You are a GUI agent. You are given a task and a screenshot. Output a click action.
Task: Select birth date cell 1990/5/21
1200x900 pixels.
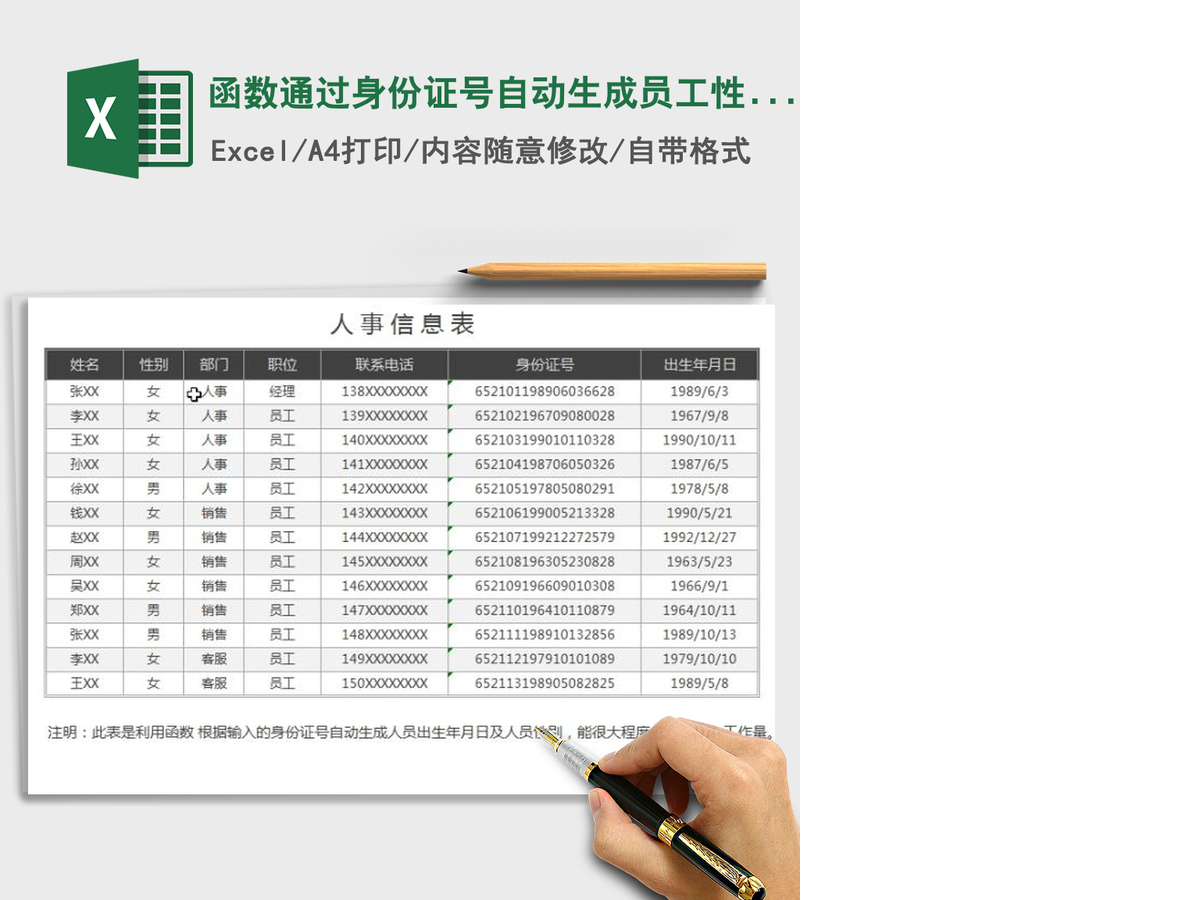click(700, 513)
